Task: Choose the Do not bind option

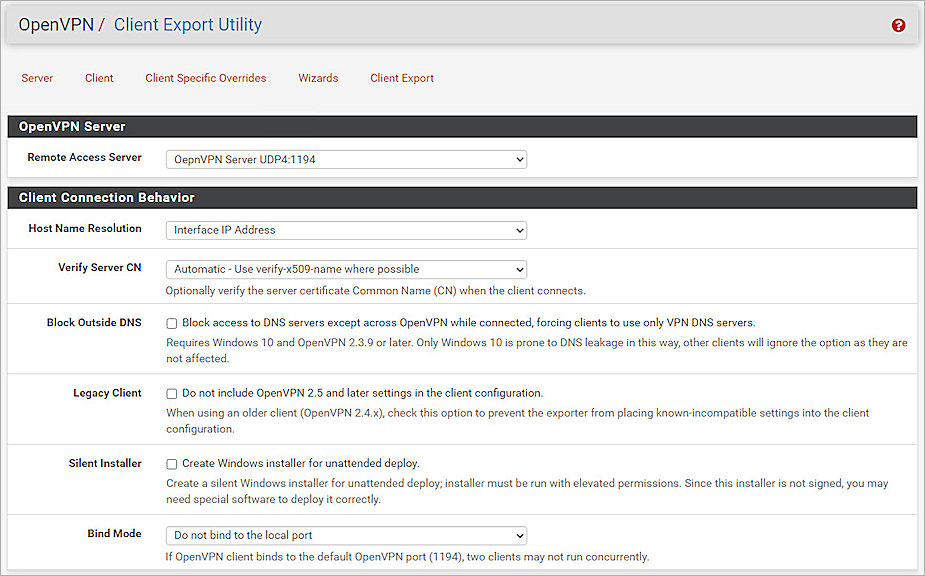Action: point(345,535)
